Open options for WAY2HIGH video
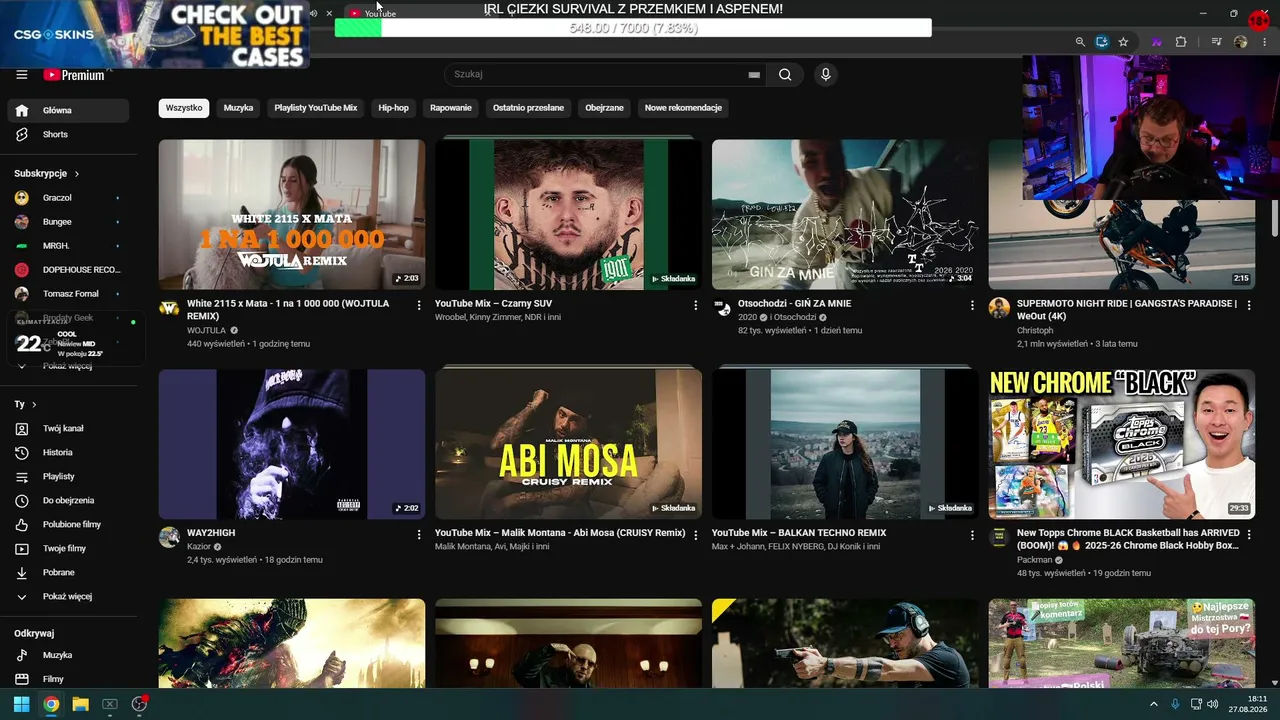This screenshot has height=720, width=1280. (x=419, y=535)
